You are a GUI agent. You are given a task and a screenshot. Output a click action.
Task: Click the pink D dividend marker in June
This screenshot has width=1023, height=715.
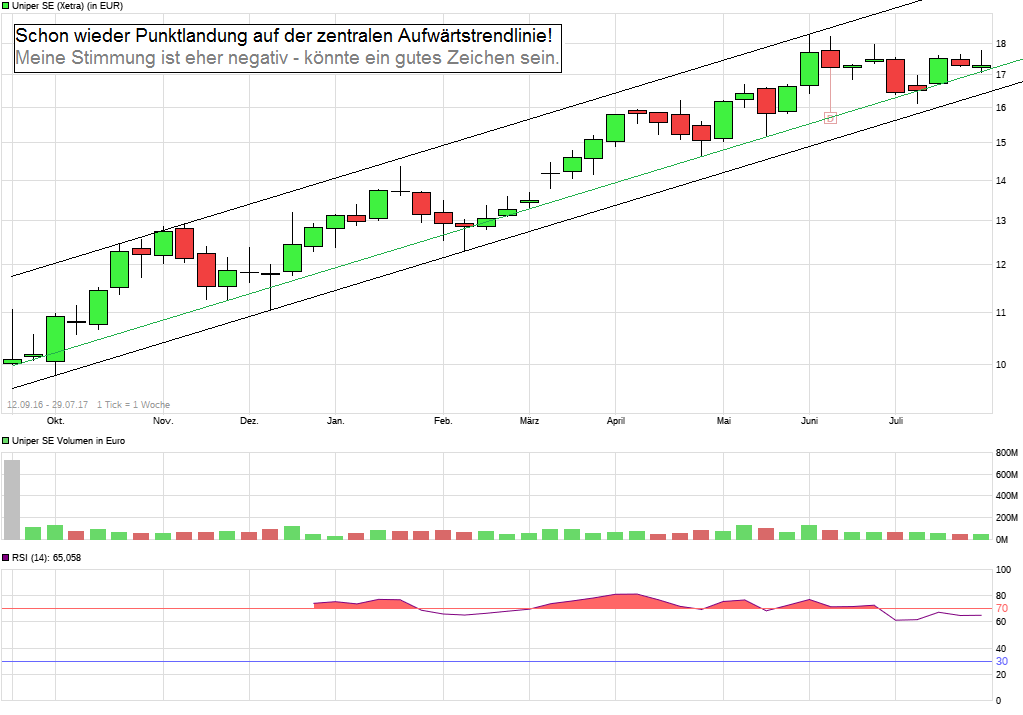(831, 118)
